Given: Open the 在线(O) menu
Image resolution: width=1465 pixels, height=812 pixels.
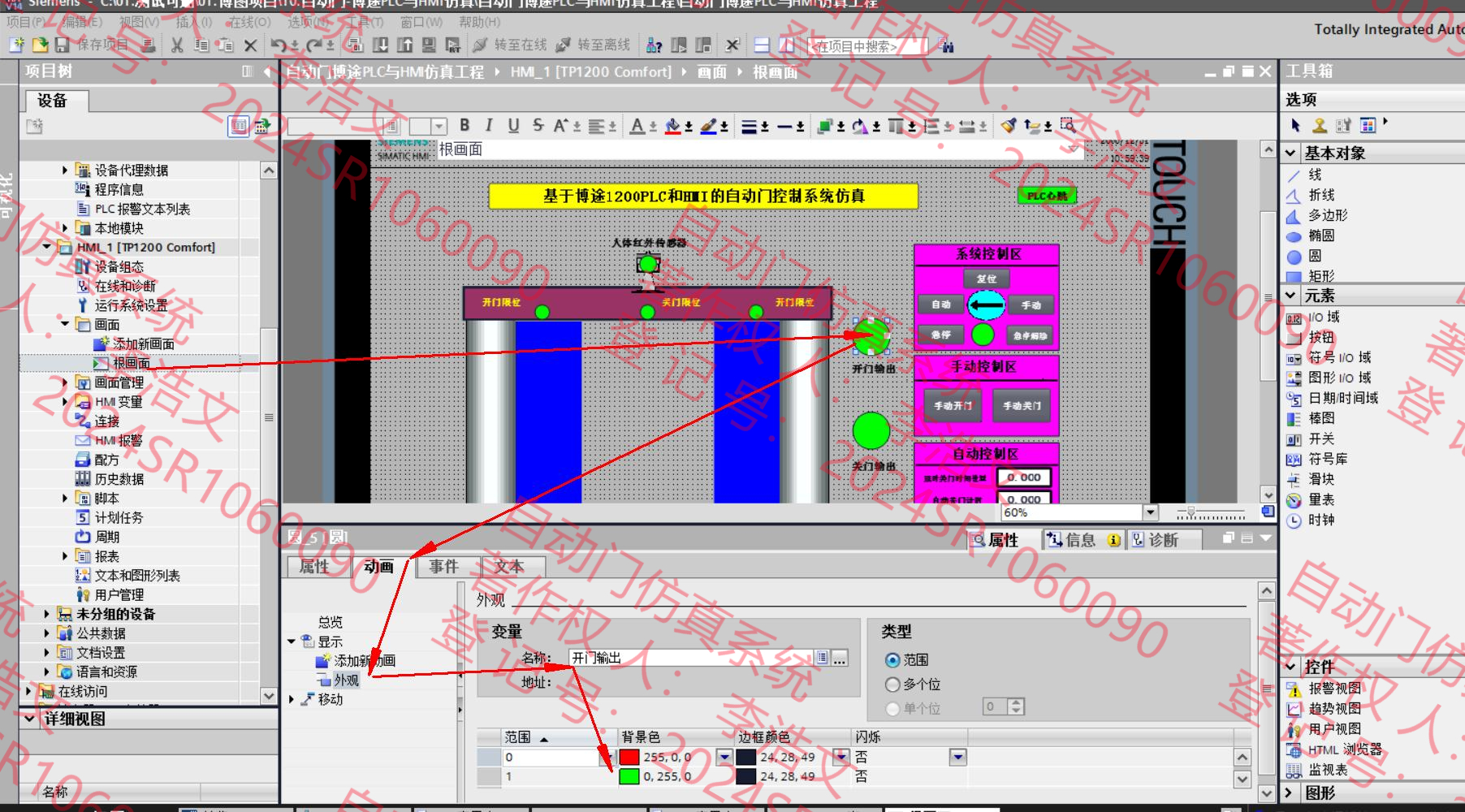Looking at the screenshot, I should tap(250, 22).
